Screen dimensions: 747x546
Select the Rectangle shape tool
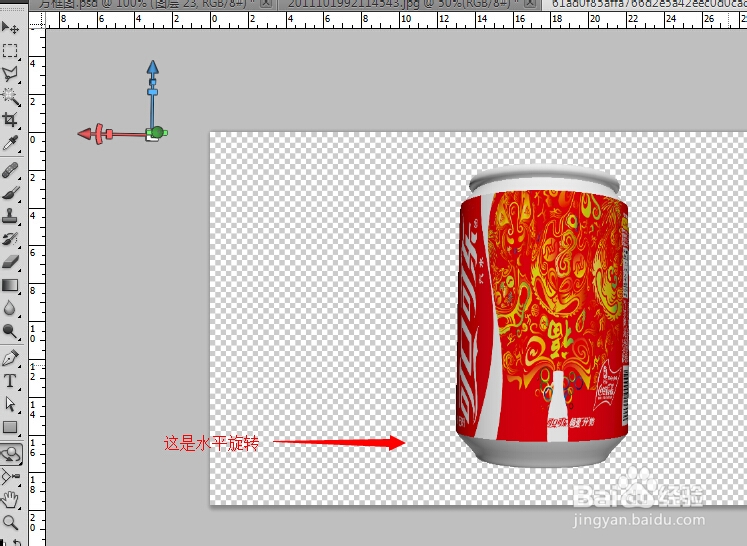[10, 427]
